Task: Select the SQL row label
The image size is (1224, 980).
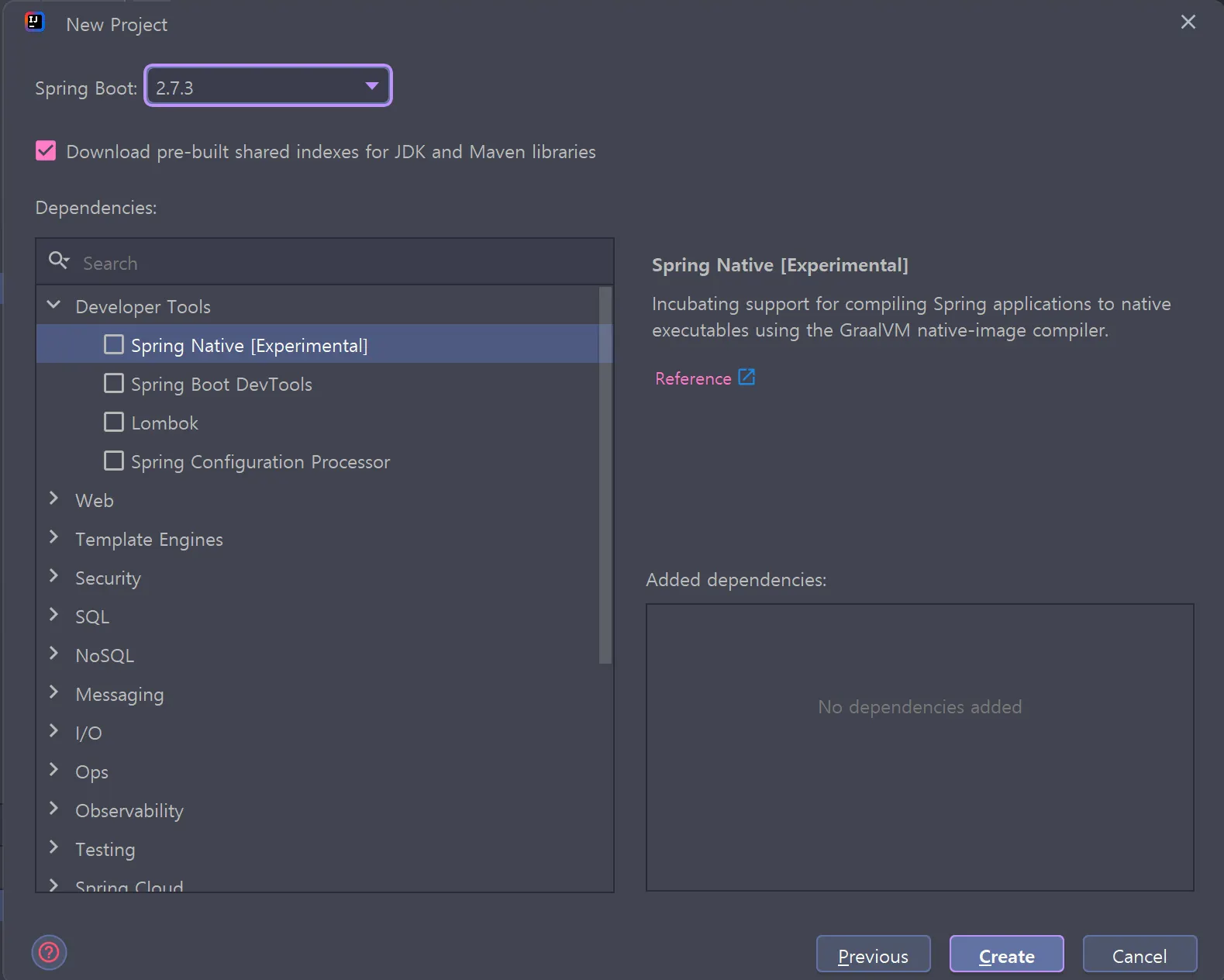Action: click(x=92, y=617)
